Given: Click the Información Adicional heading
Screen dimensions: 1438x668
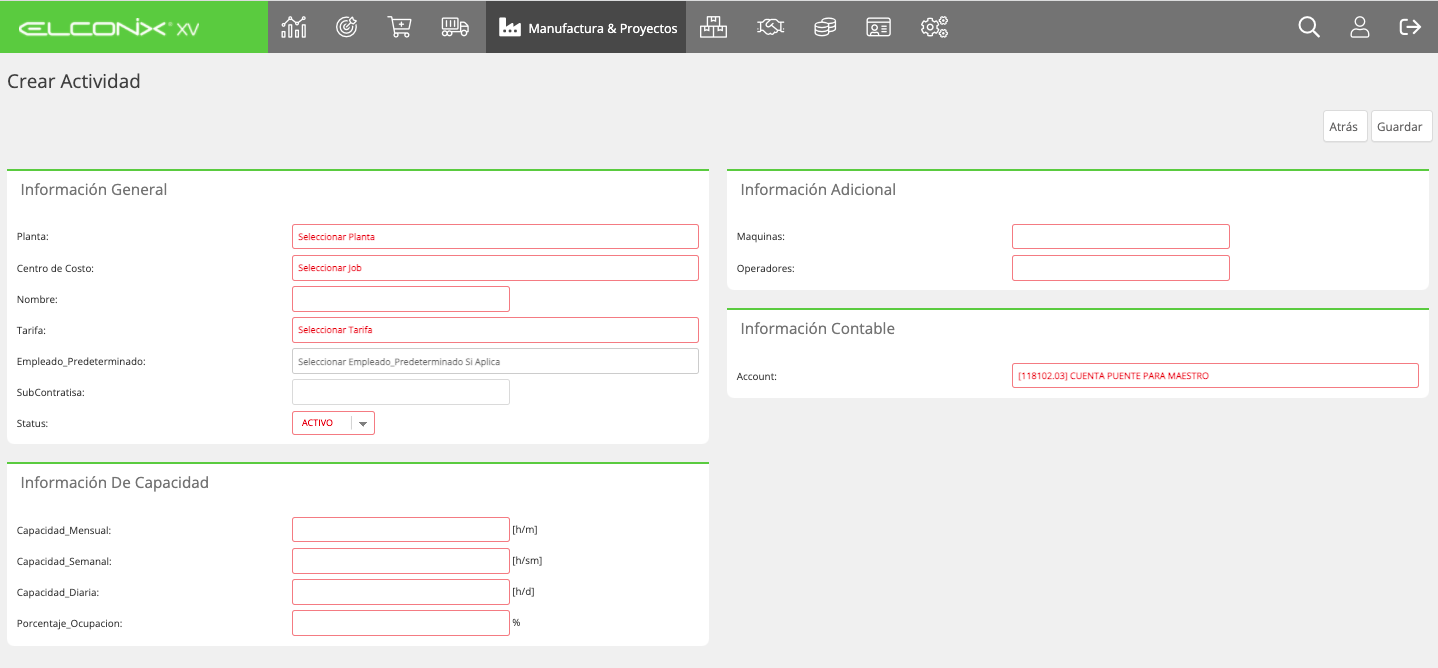Looking at the screenshot, I should (x=818, y=190).
